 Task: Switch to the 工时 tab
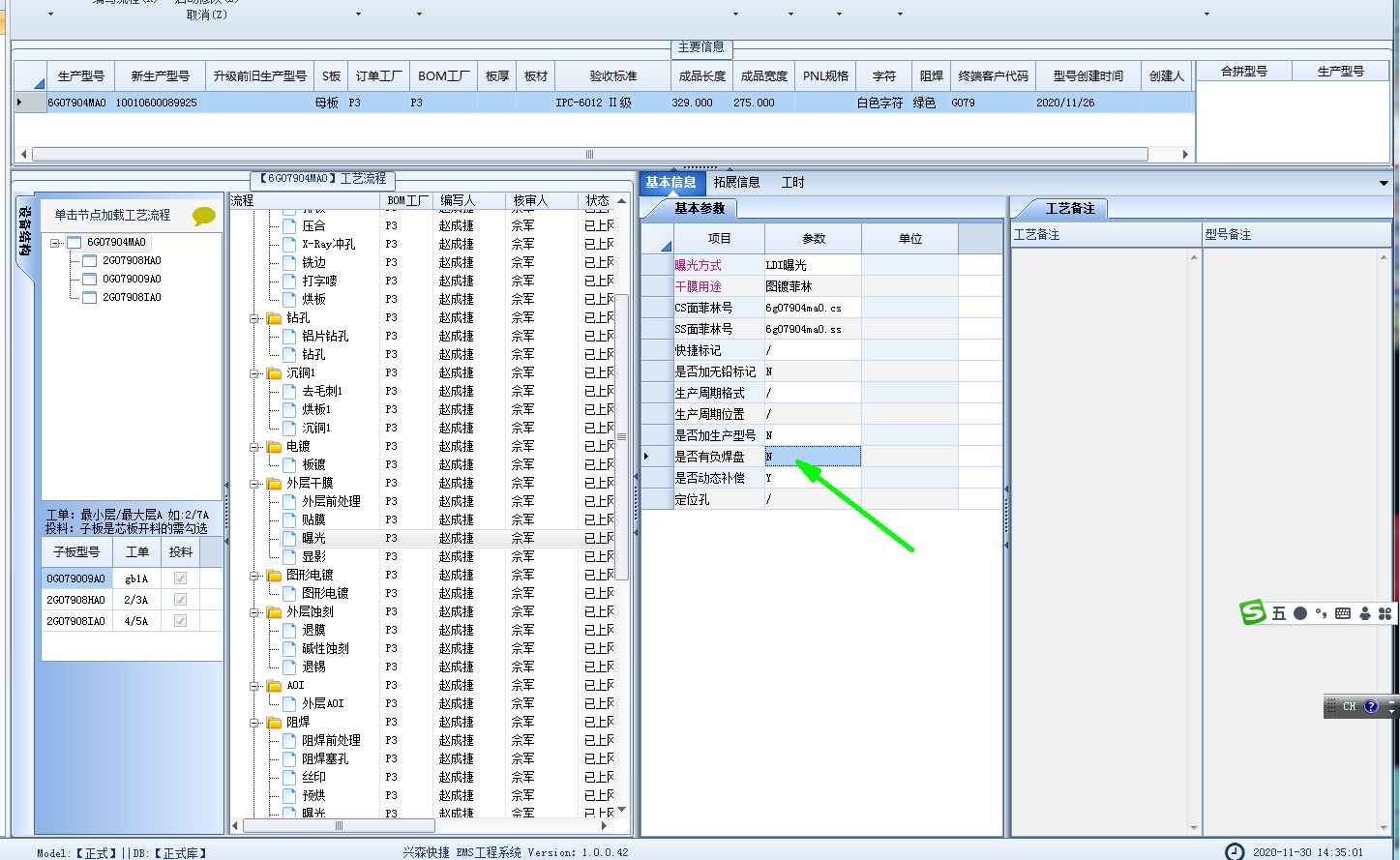pos(792,182)
